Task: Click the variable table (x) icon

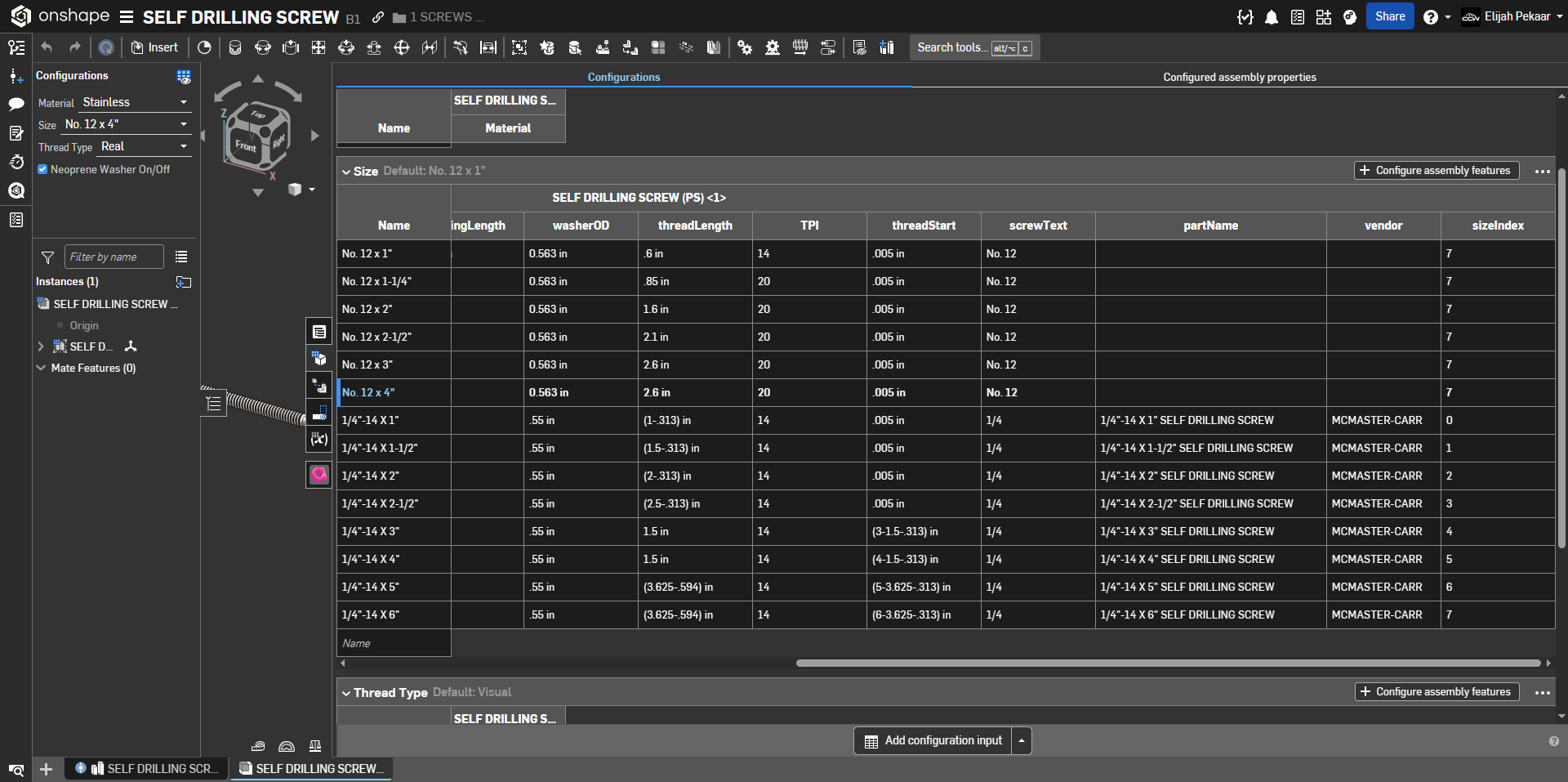Action: (319, 440)
